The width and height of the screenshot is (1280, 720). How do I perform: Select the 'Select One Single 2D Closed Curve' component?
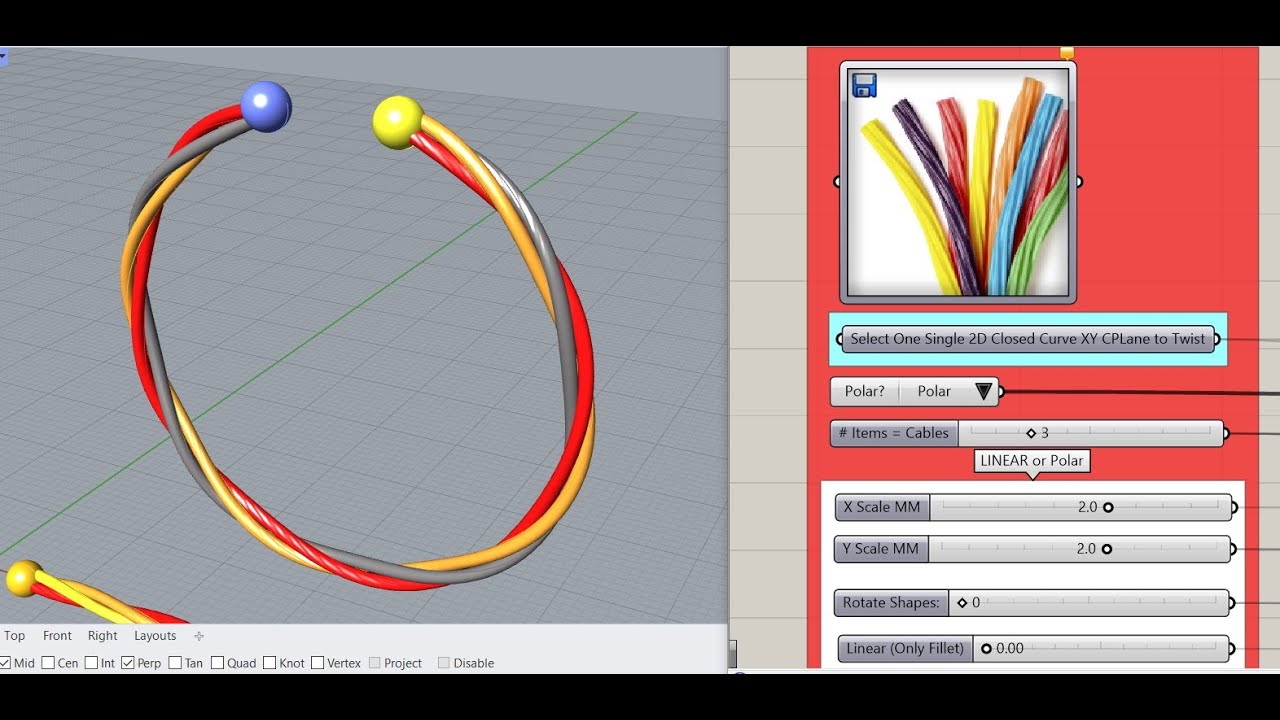1028,339
